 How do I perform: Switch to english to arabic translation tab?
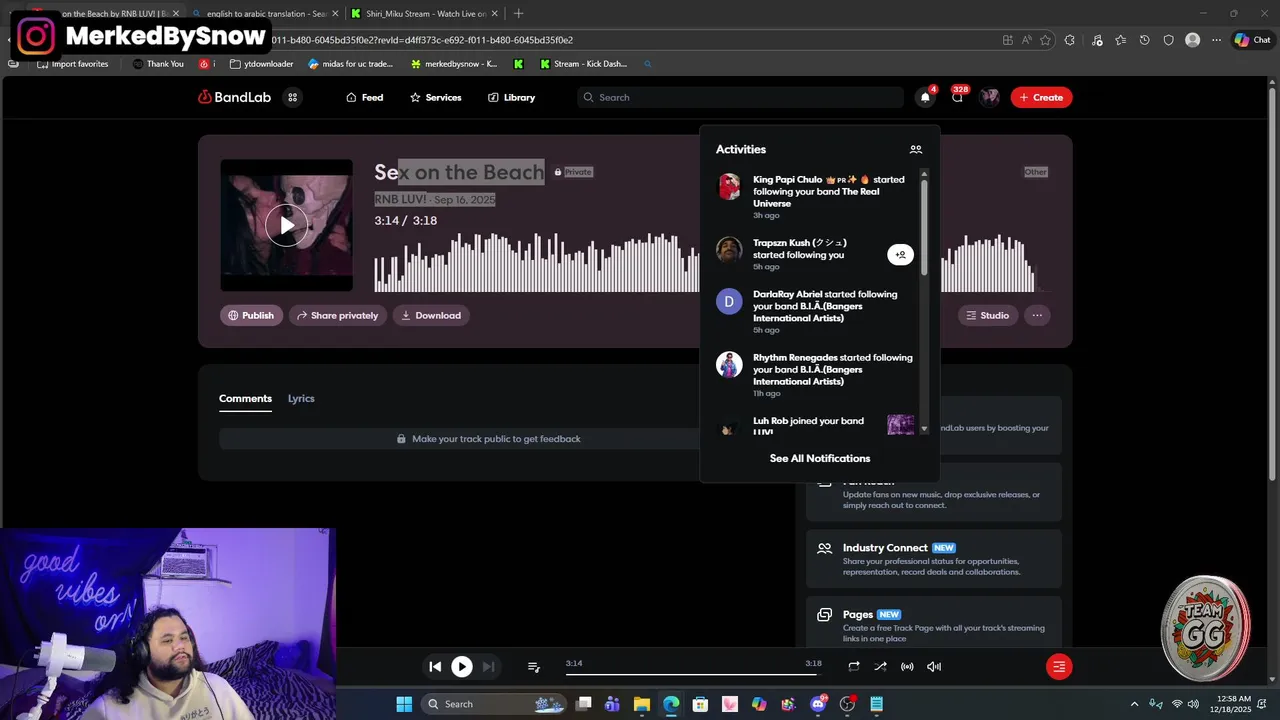click(x=264, y=13)
